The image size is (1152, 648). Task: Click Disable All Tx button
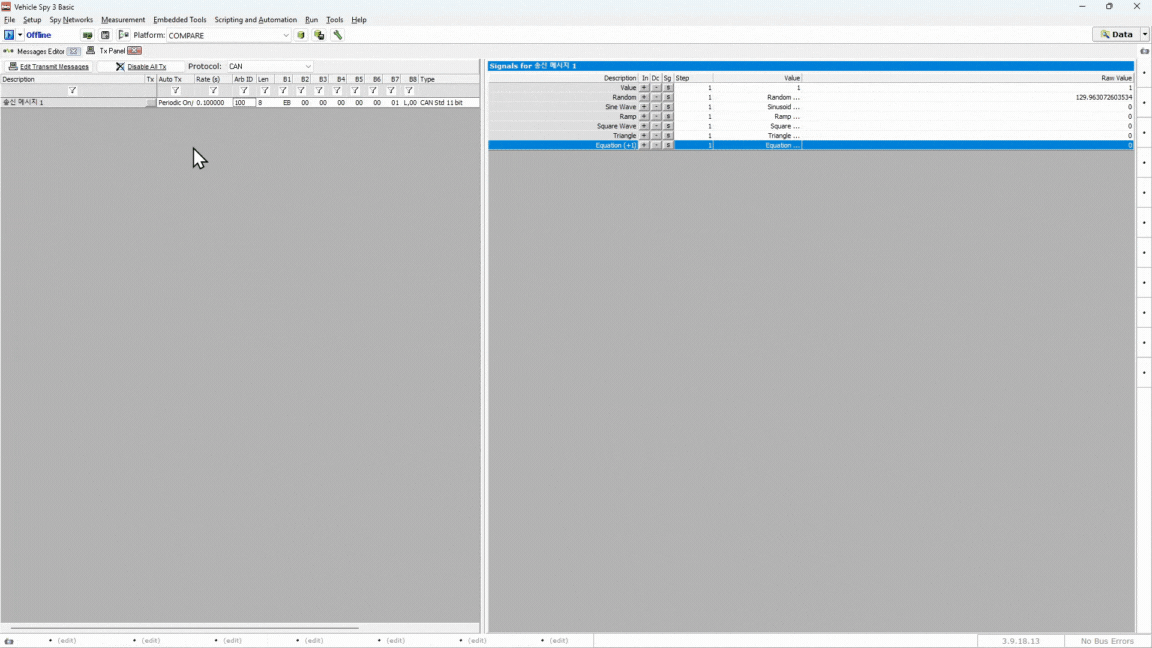(x=141, y=67)
